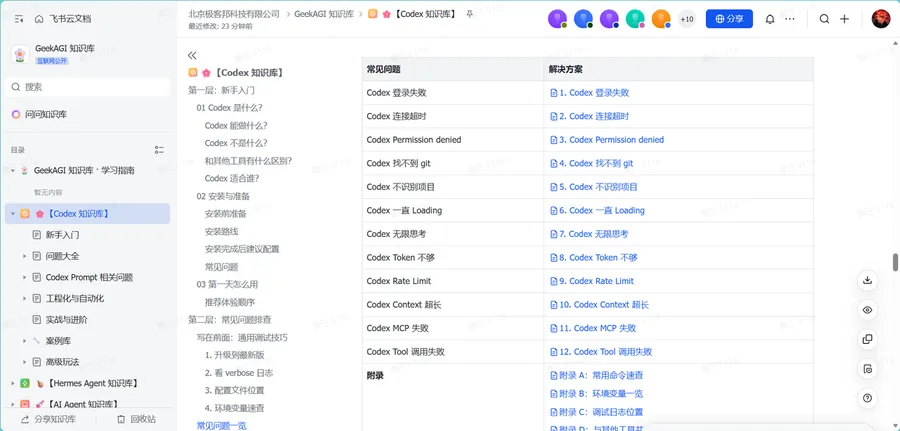Open link 4. Codex 找不到 git
Viewport: 900px width, 431px height.
(596, 163)
